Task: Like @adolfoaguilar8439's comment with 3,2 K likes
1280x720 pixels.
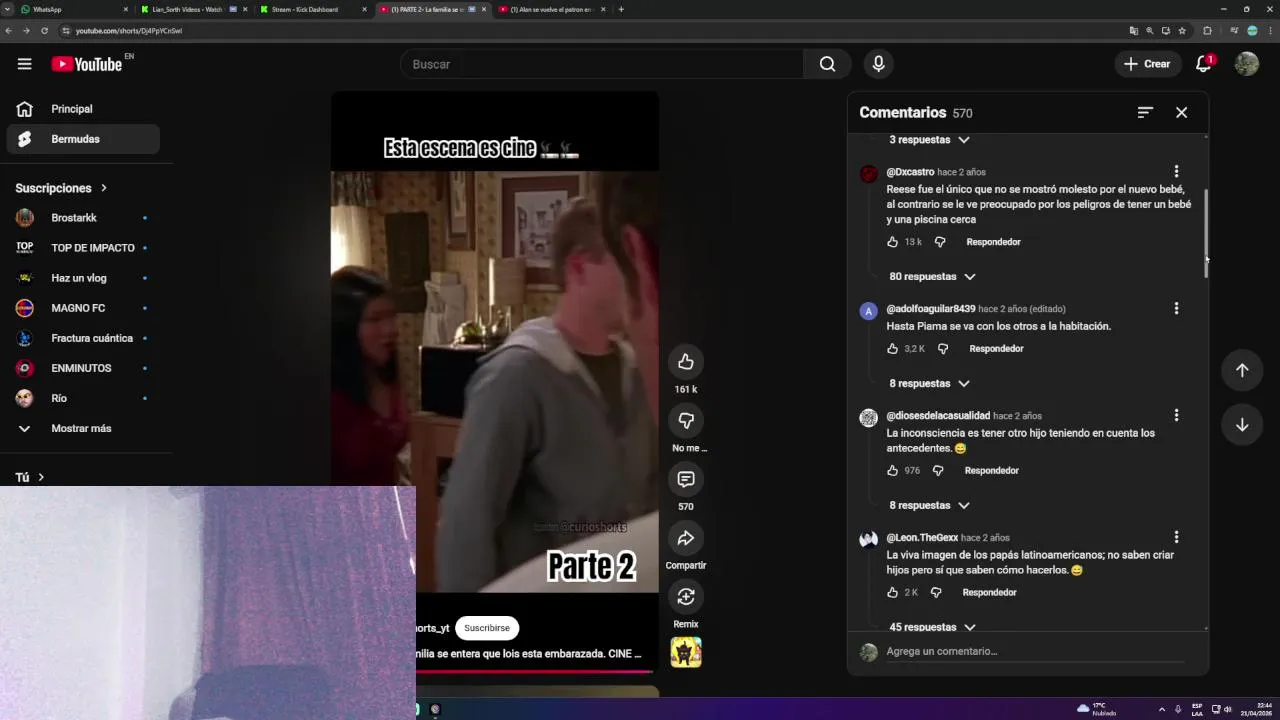Action: (893, 349)
